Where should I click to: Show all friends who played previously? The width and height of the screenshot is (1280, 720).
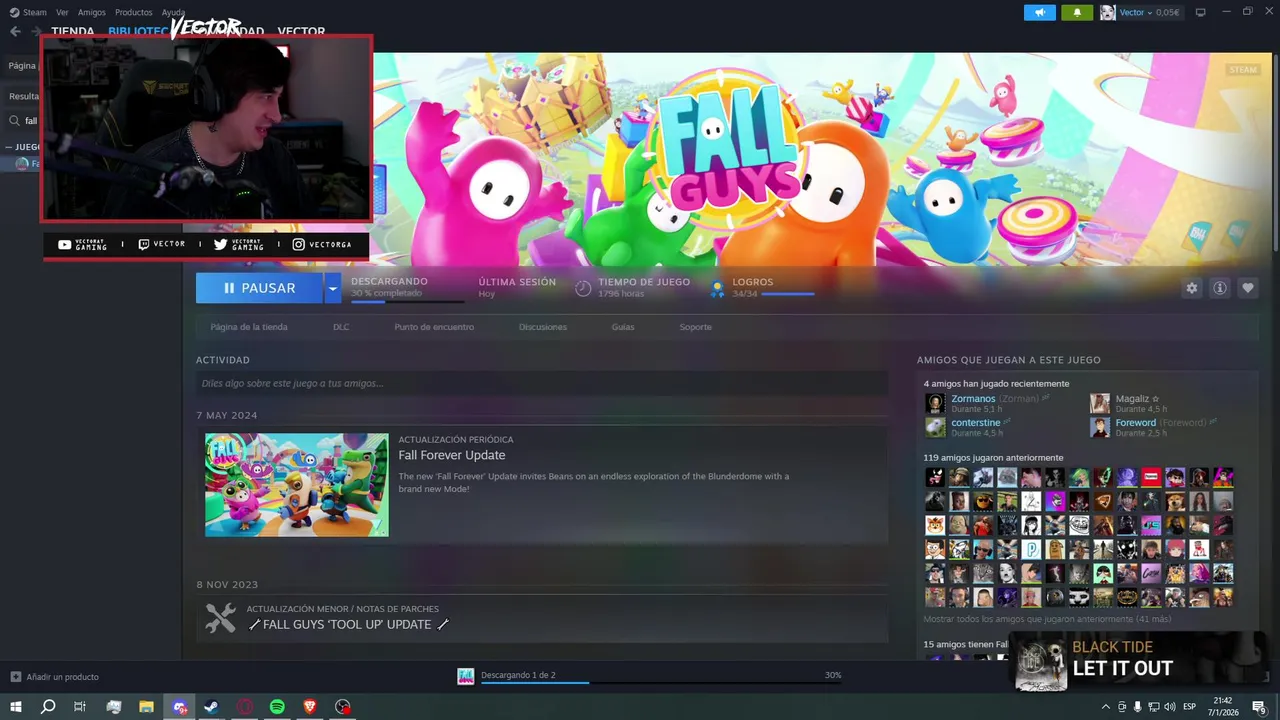(1047, 619)
